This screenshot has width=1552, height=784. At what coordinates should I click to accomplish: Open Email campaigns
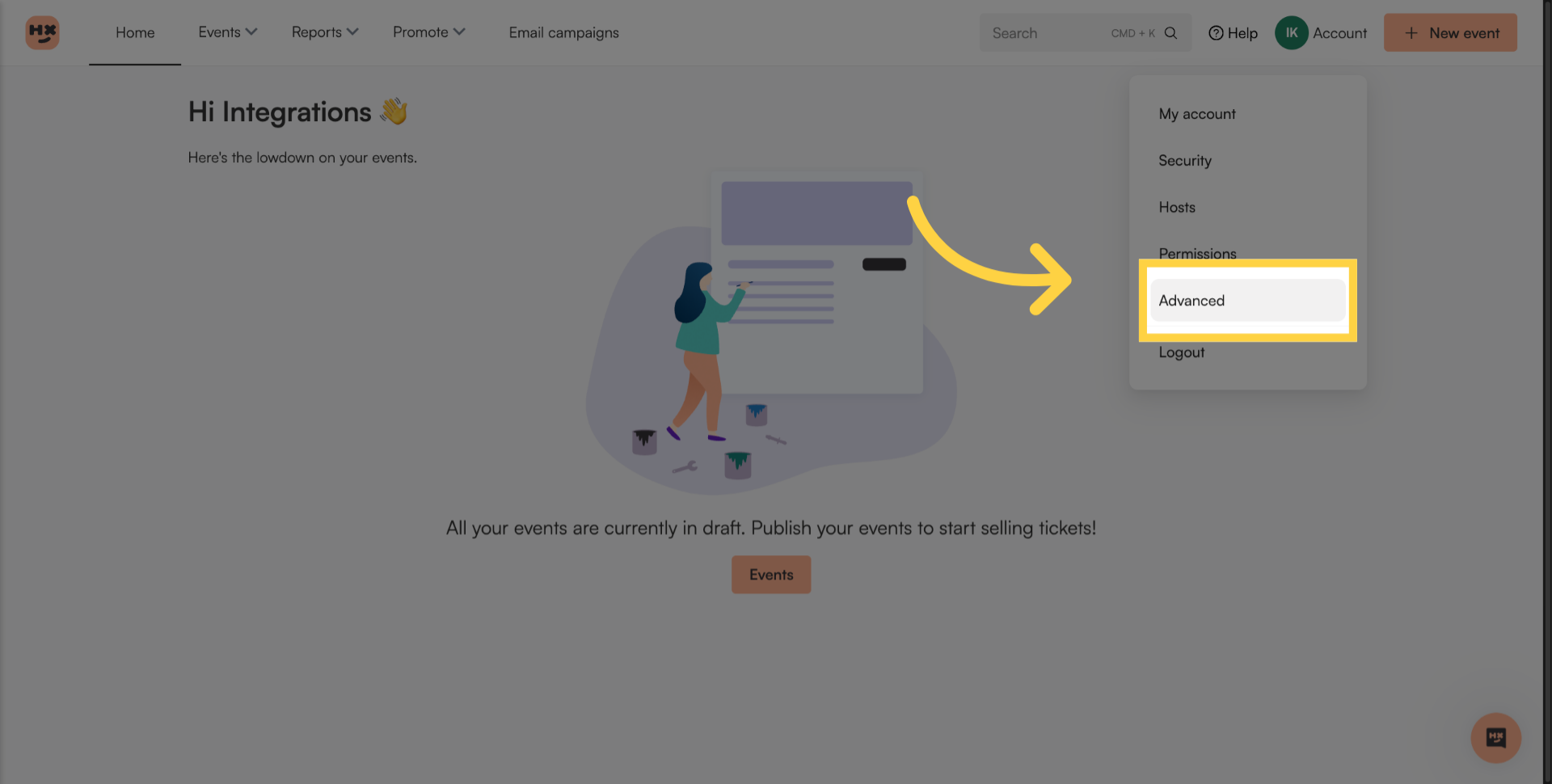pos(563,32)
